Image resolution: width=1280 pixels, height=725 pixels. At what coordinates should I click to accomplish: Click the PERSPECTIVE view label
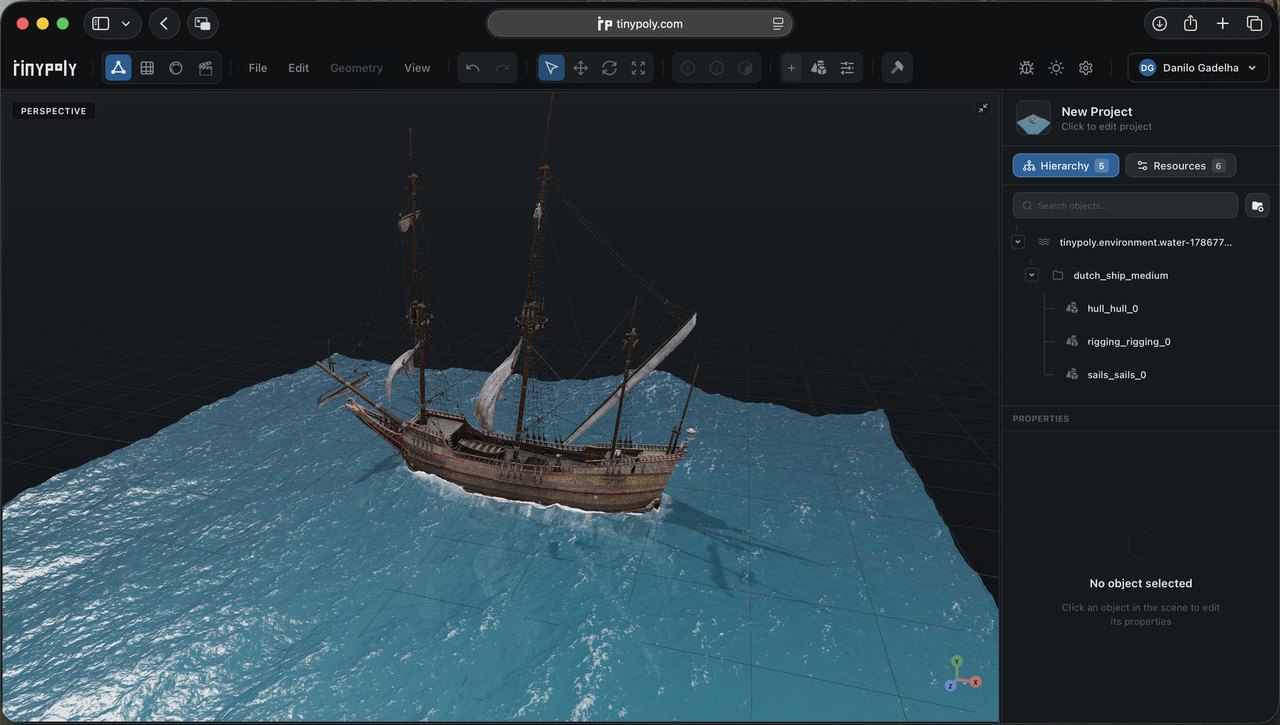[53, 111]
